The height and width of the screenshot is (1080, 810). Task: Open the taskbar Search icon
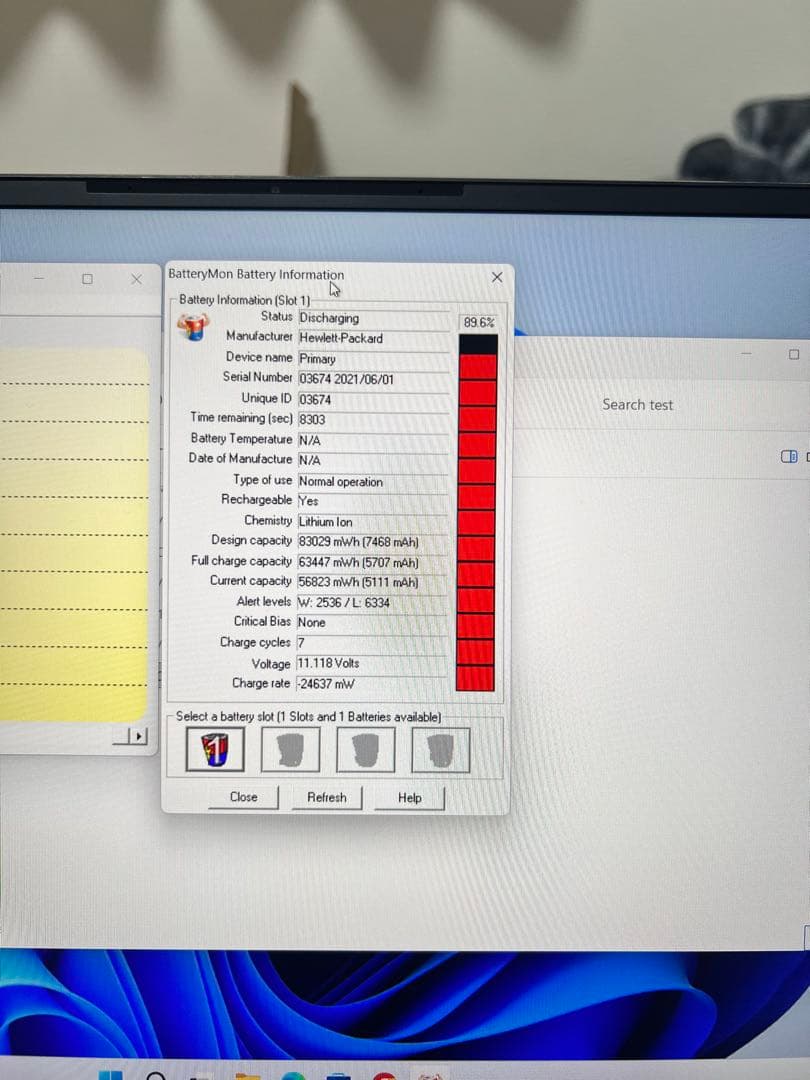click(156, 1076)
